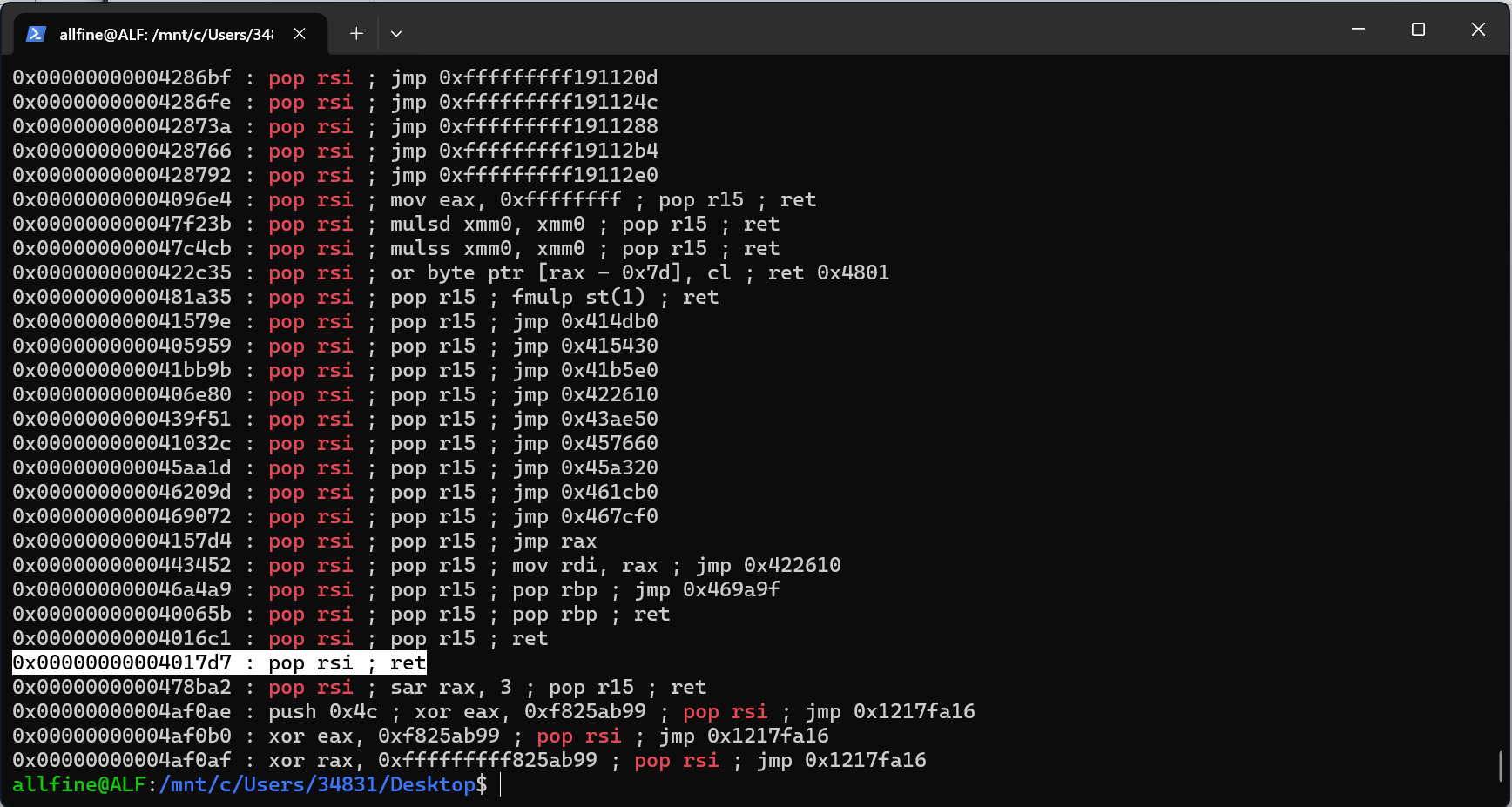The height and width of the screenshot is (807, 1512).
Task: Close the allfine@ALF terminal tab
Action: tap(300, 33)
